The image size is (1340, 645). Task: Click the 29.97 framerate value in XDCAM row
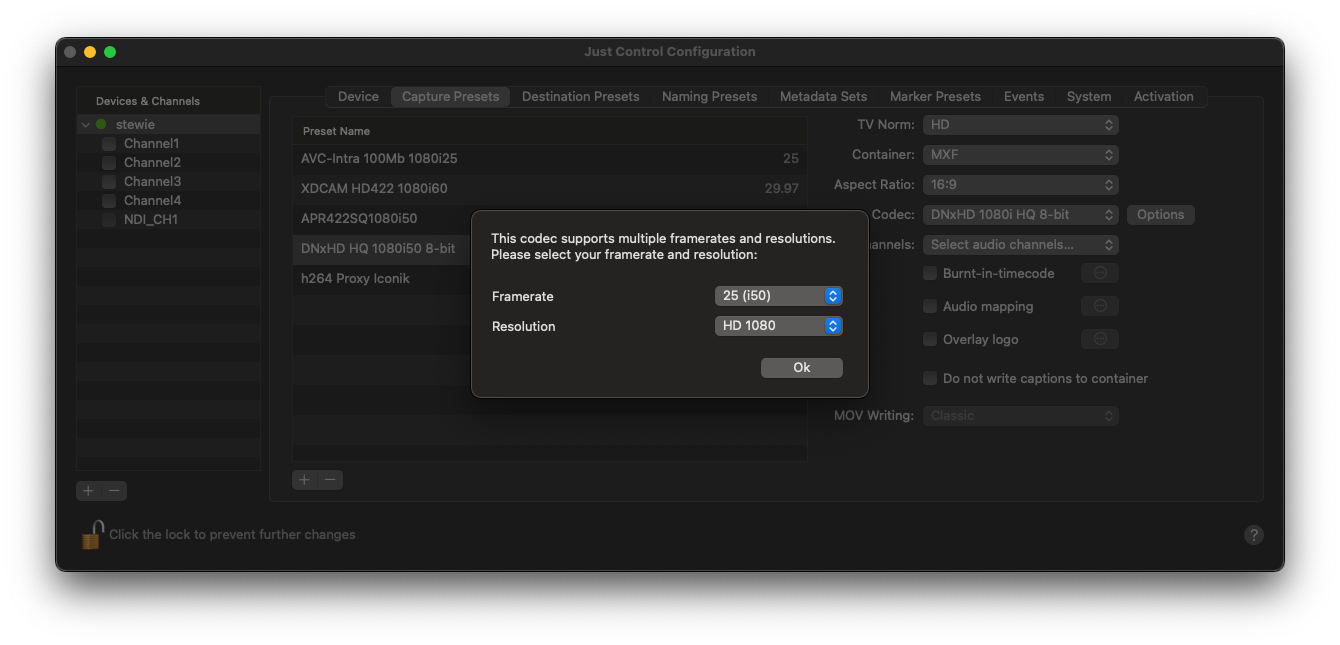pyautogui.click(x=781, y=188)
